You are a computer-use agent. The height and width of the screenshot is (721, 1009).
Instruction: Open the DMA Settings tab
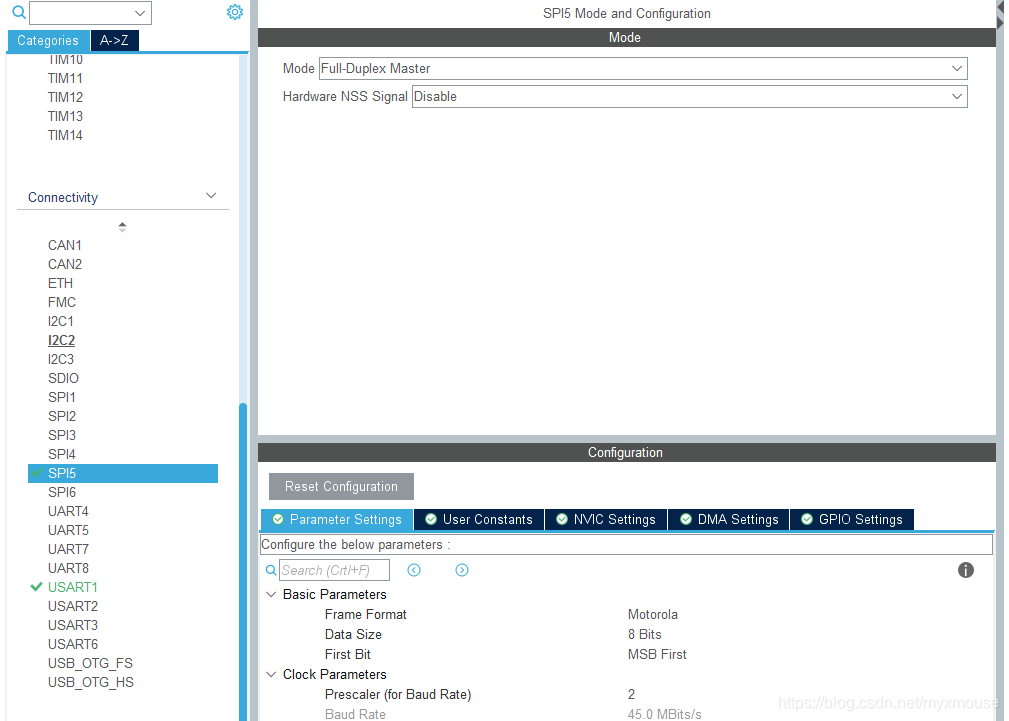728,520
